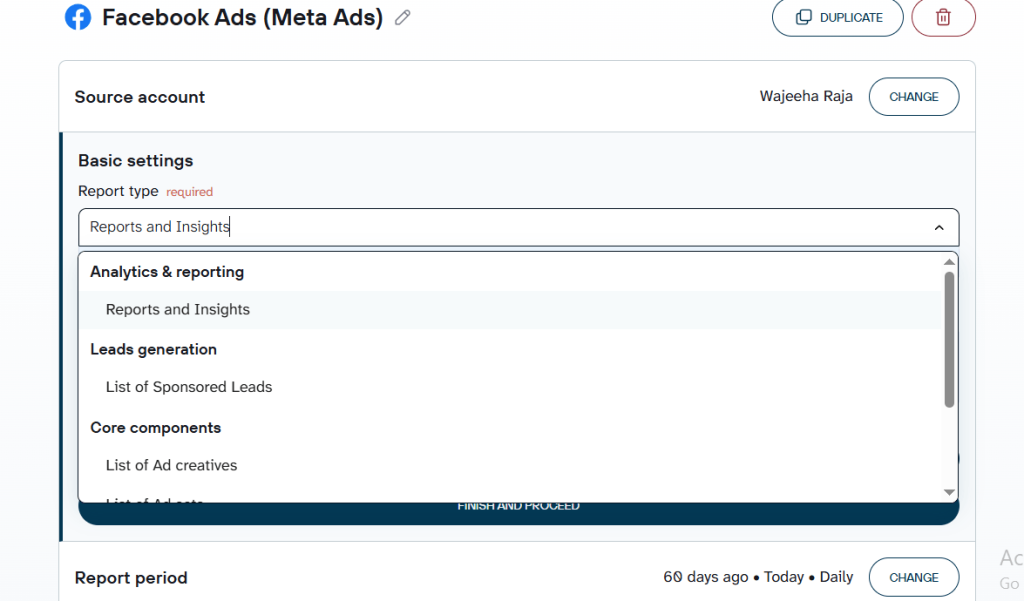The width and height of the screenshot is (1024, 601).
Task: Click the DUPLICATE button
Action: coord(838,18)
